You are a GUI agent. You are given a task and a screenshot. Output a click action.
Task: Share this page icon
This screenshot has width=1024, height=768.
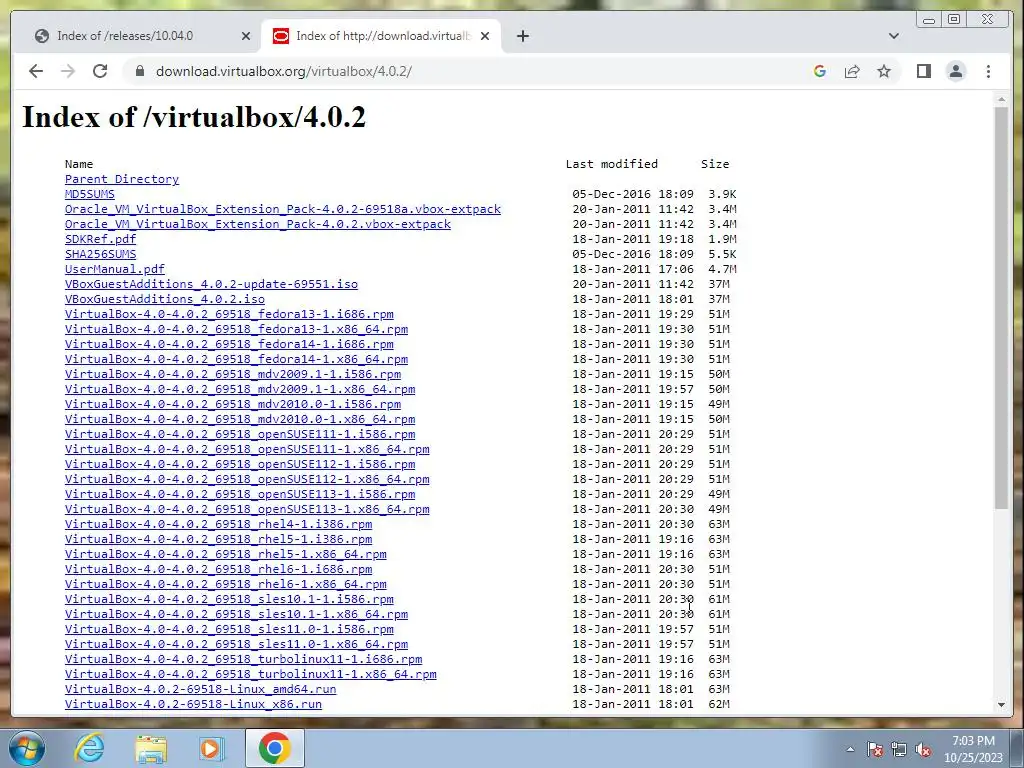[852, 71]
